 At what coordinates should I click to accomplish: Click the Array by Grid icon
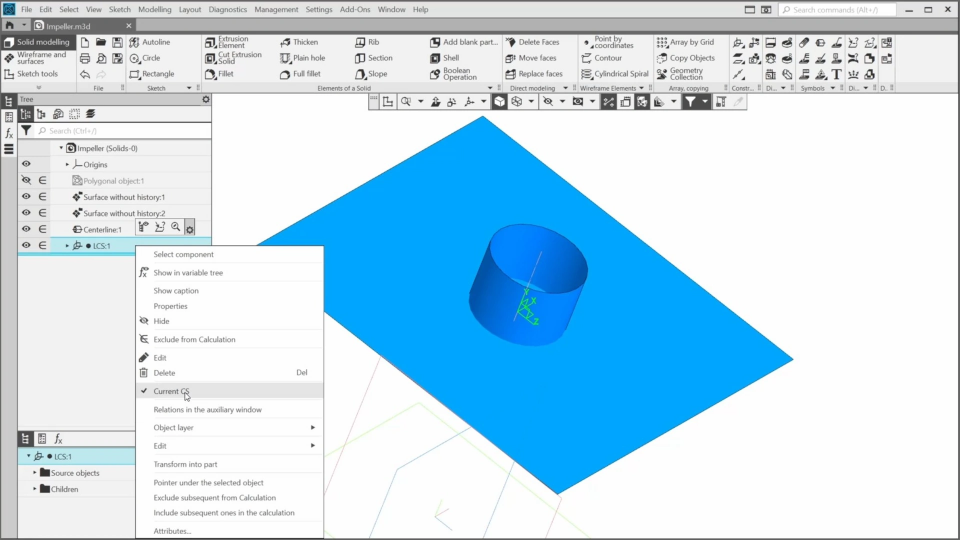pos(662,43)
